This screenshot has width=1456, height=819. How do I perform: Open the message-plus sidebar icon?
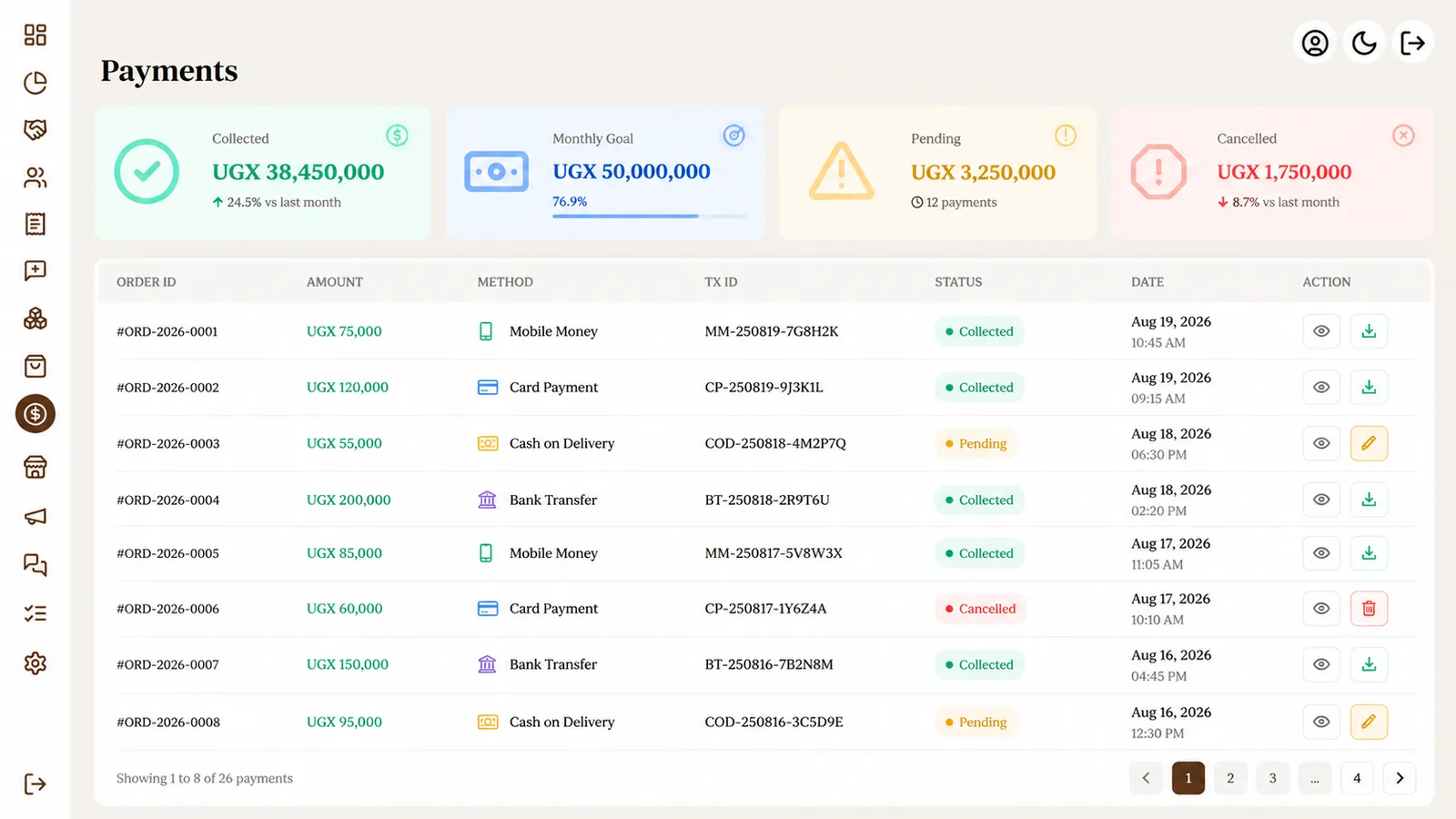[35, 271]
